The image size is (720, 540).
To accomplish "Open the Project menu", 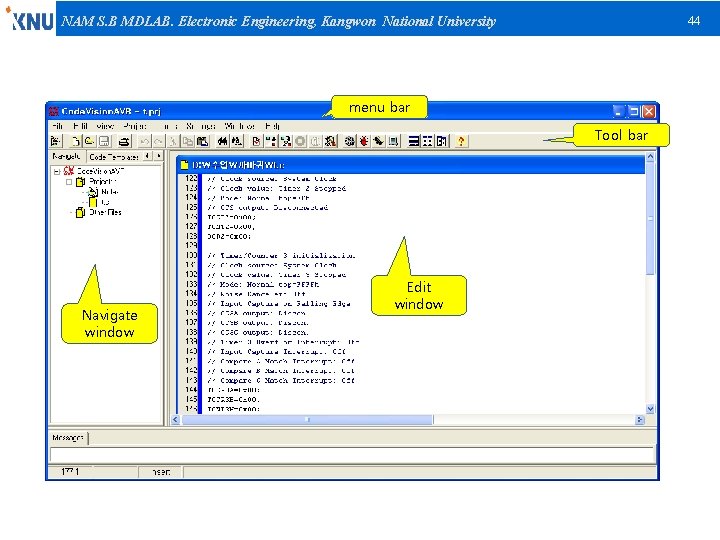I will (135, 126).
